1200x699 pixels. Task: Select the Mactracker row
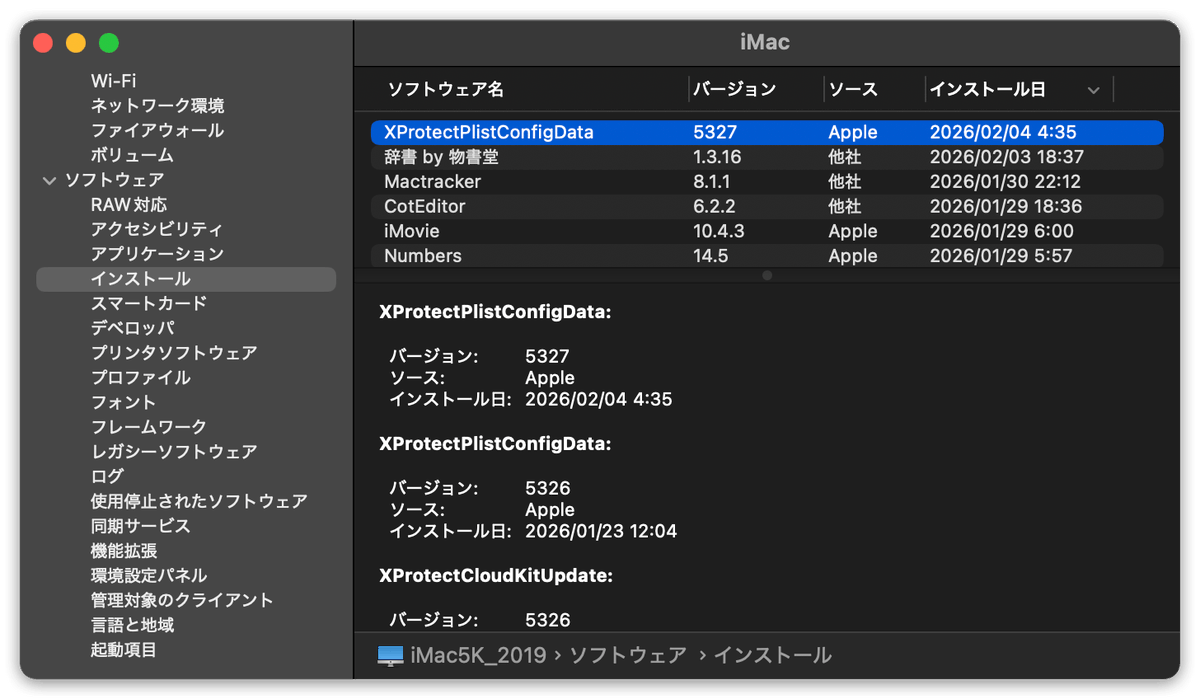[767, 182]
